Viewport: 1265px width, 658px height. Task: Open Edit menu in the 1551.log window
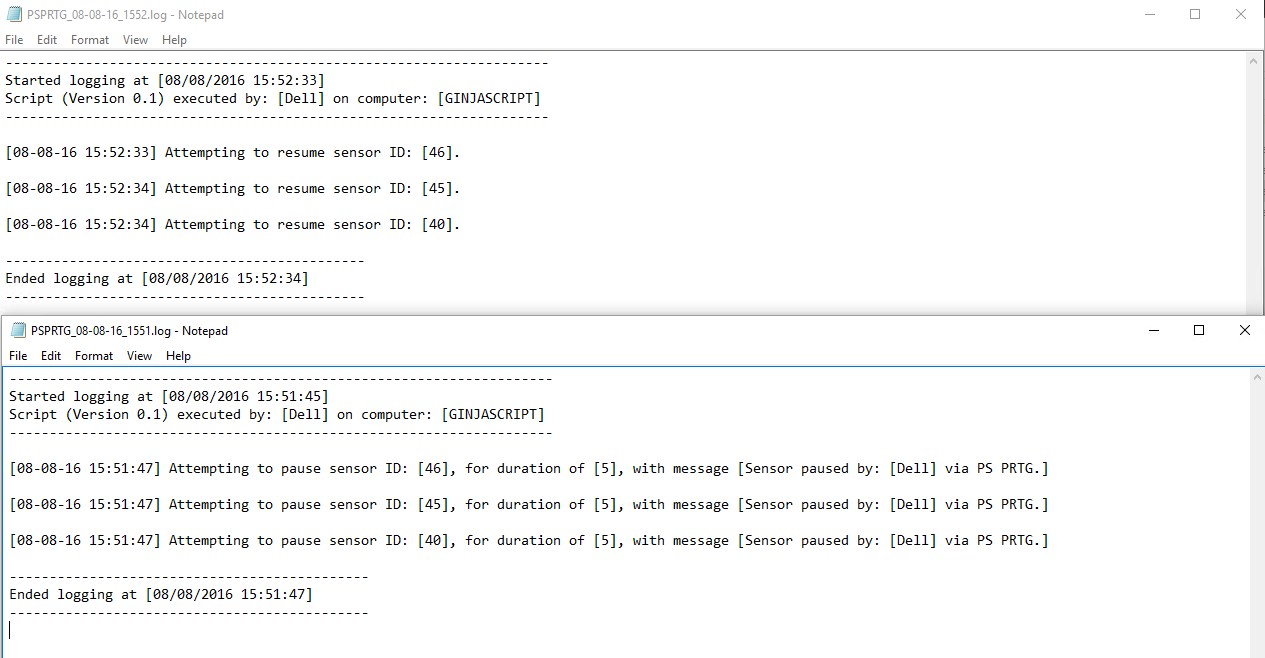(x=51, y=356)
